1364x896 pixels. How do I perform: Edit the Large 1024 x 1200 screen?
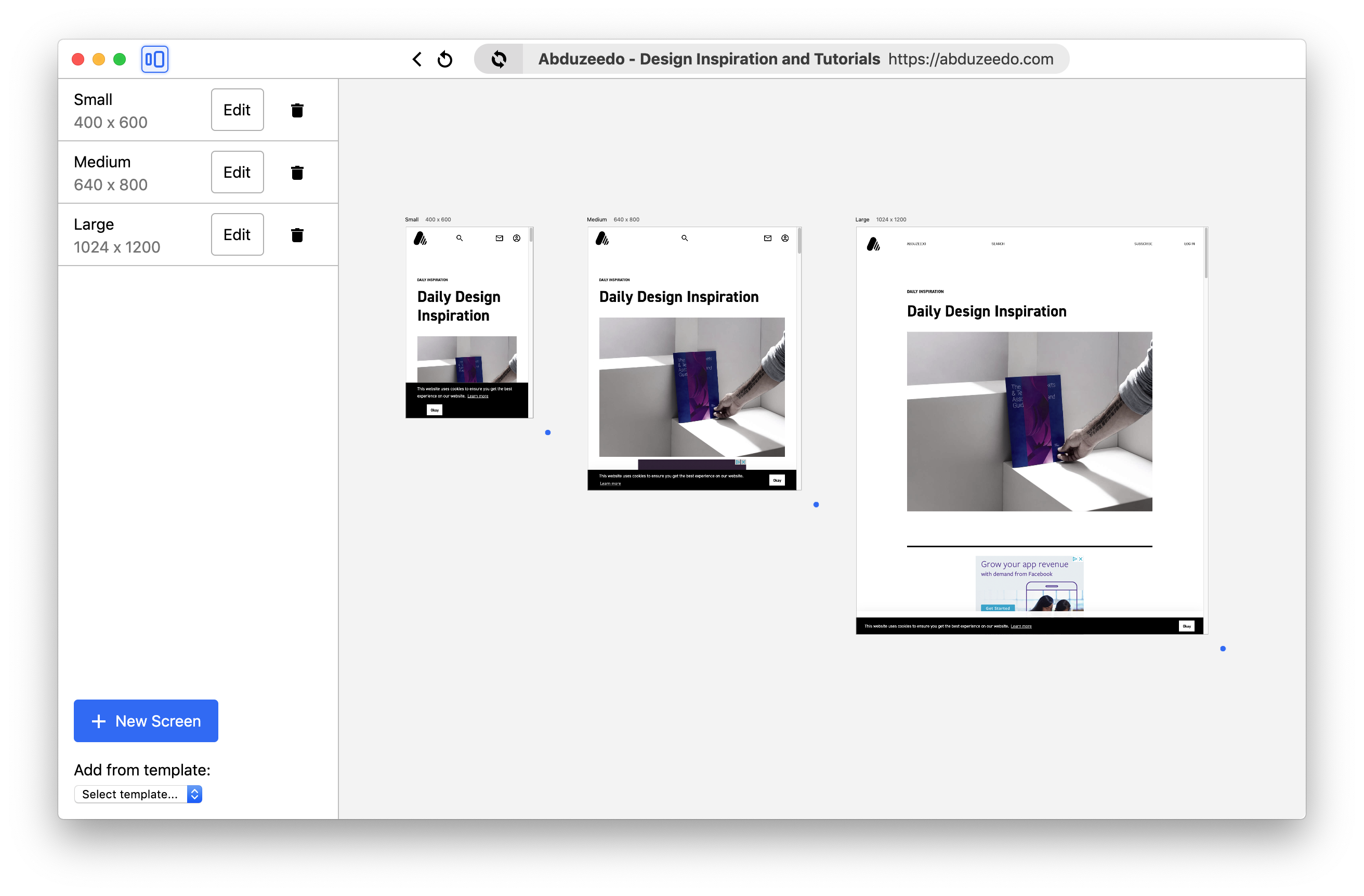(x=237, y=235)
